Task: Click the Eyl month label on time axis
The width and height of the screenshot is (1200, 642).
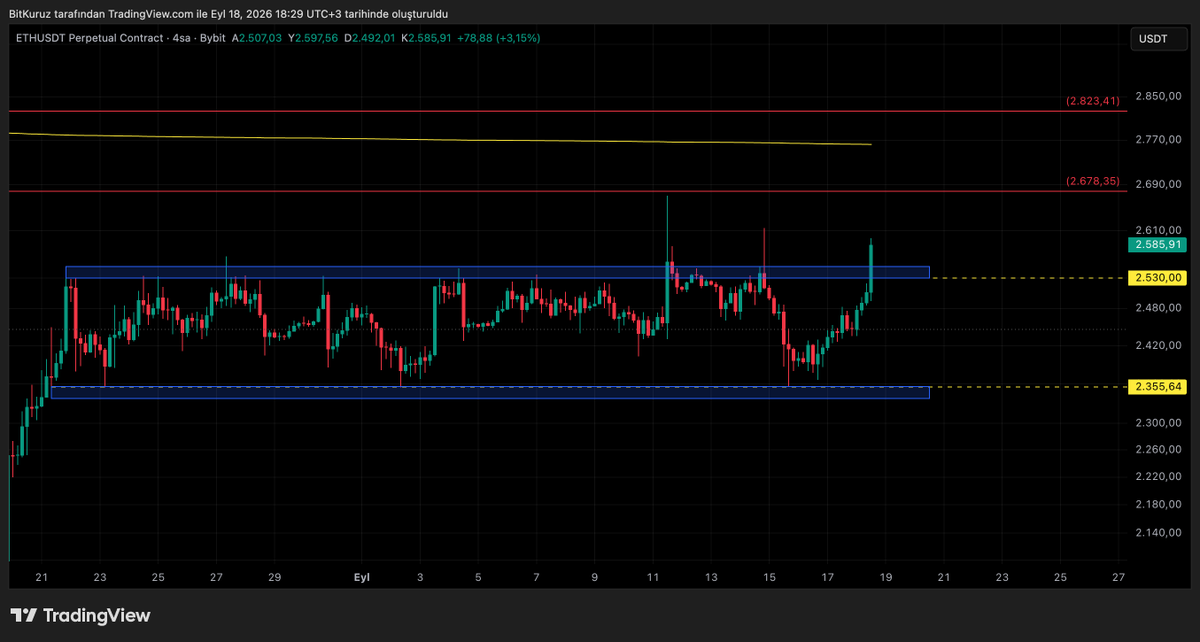Action: (363, 577)
